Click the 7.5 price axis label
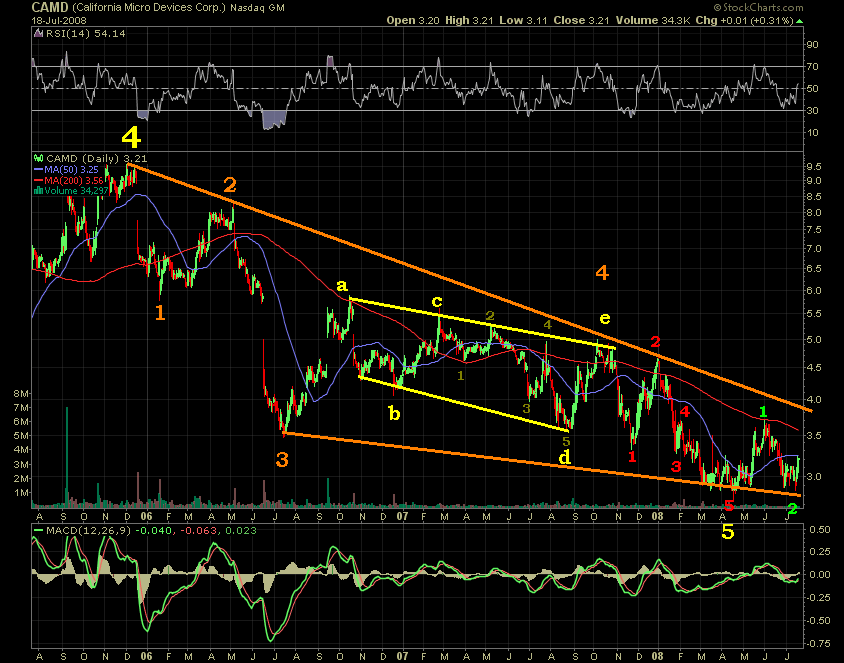The image size is (844, 663). click(814, 230)
